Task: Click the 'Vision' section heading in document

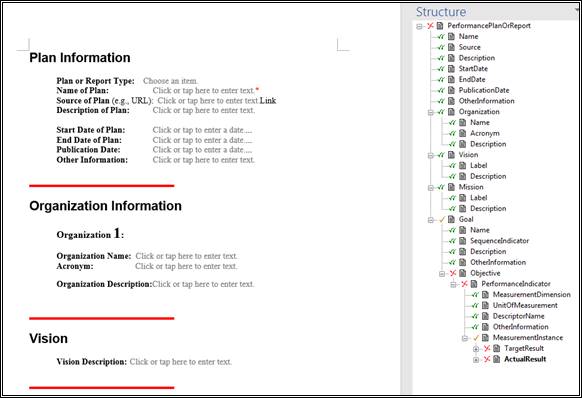Action: 48,339
